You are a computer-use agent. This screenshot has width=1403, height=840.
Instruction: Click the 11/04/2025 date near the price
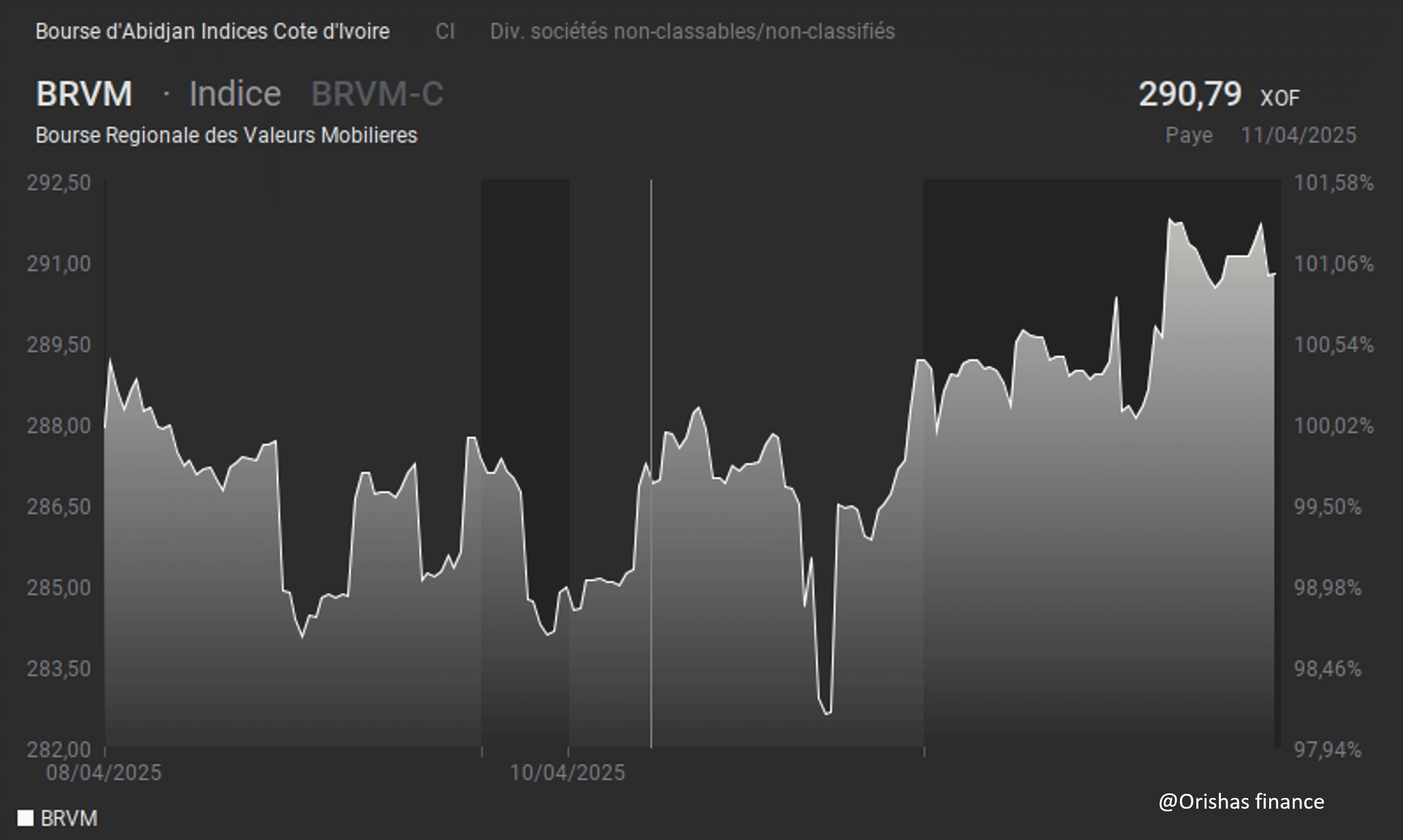1299,135
